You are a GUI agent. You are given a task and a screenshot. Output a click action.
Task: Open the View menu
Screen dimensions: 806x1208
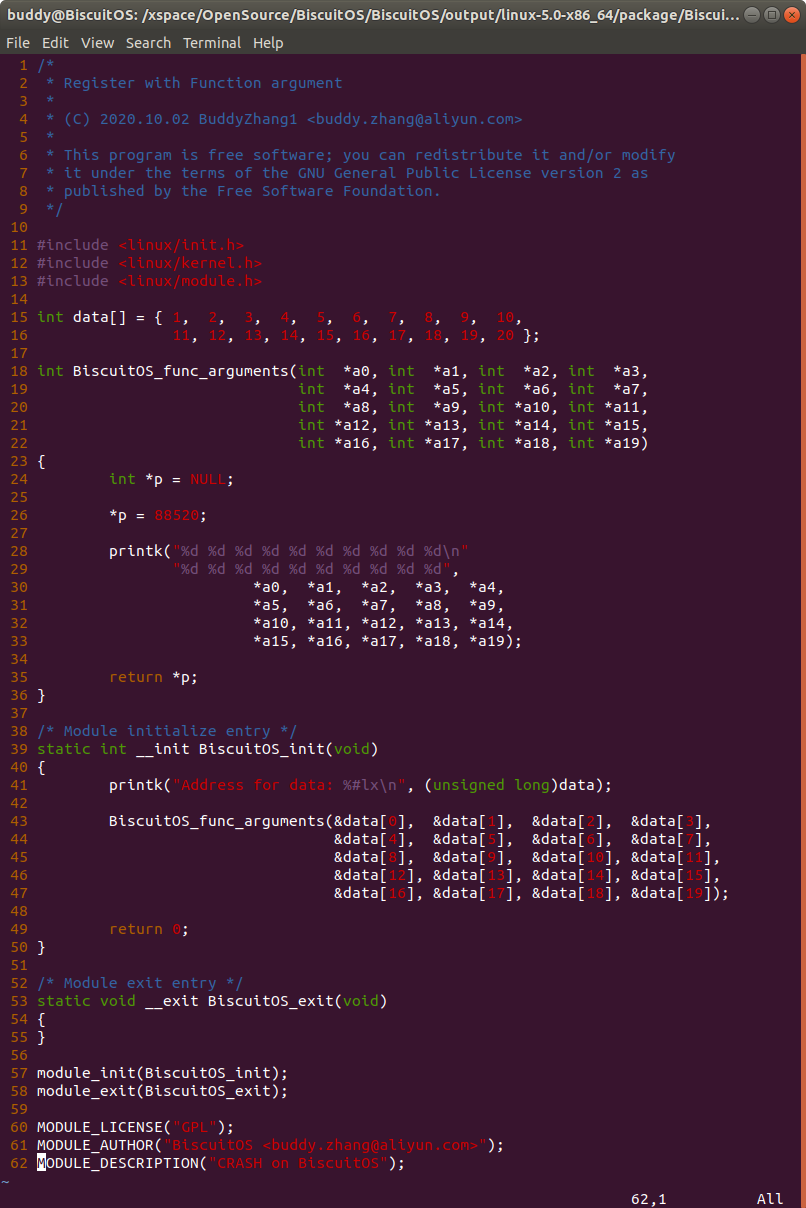pyautogui.click(x=97, y=43)
